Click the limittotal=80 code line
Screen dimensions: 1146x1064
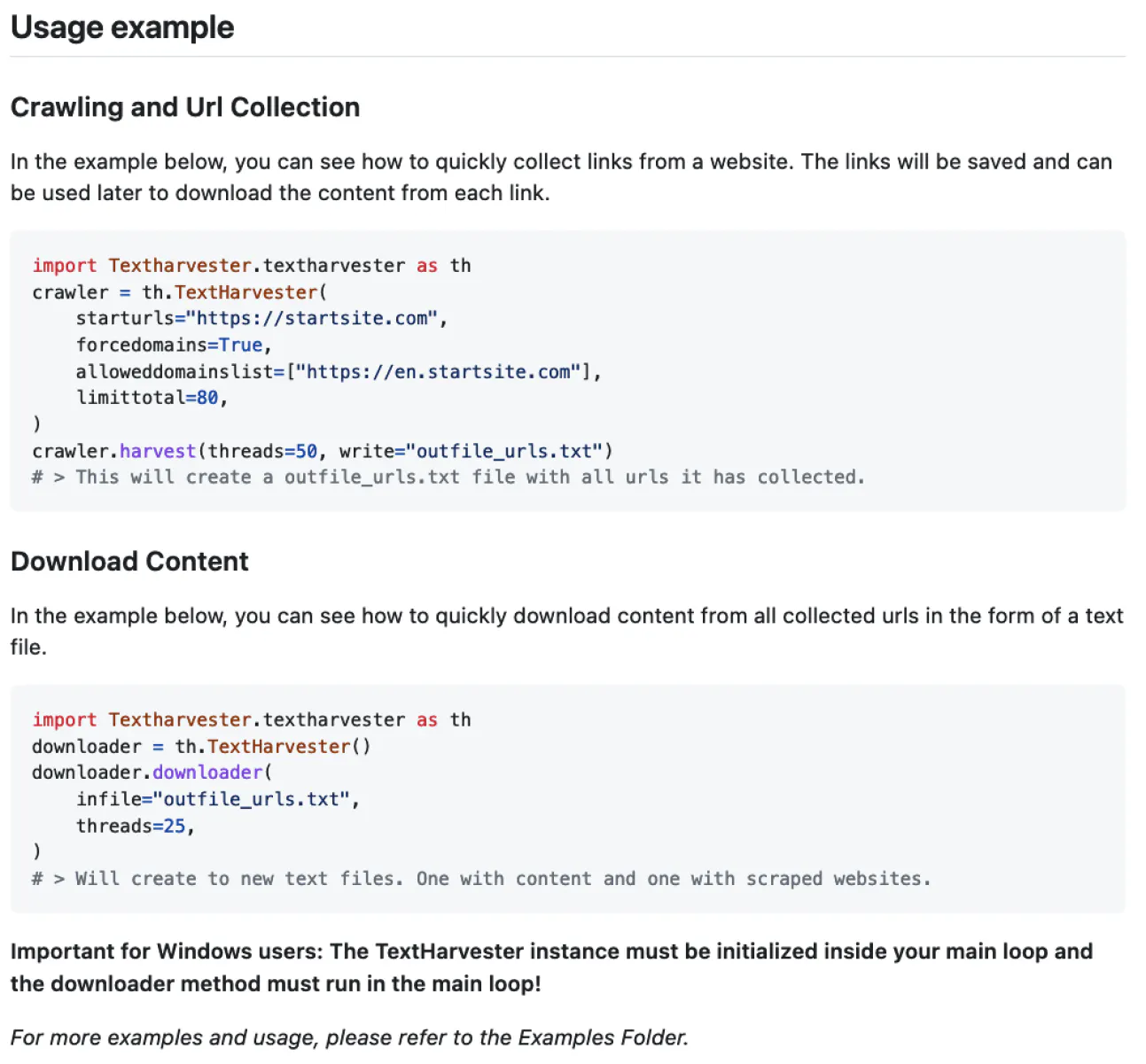tap(152, 398)
